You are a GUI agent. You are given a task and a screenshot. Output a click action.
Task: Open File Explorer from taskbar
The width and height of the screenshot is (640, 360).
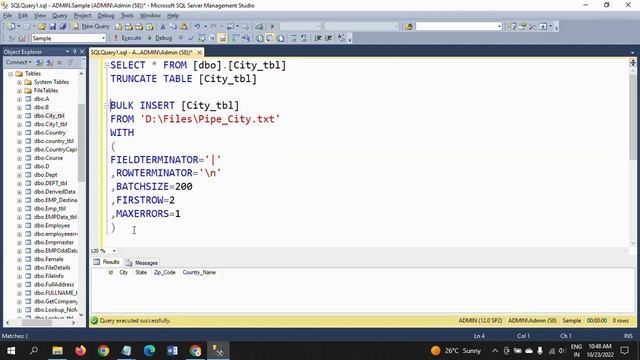point(57,351)
